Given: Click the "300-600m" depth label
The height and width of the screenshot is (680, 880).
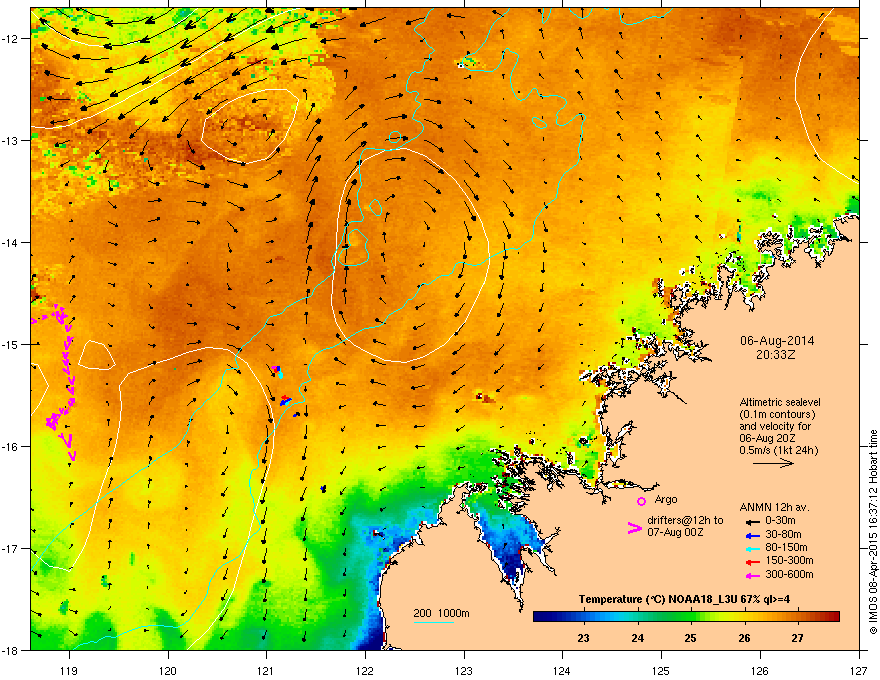Looking at the screenshot, I should click(789, 575).
